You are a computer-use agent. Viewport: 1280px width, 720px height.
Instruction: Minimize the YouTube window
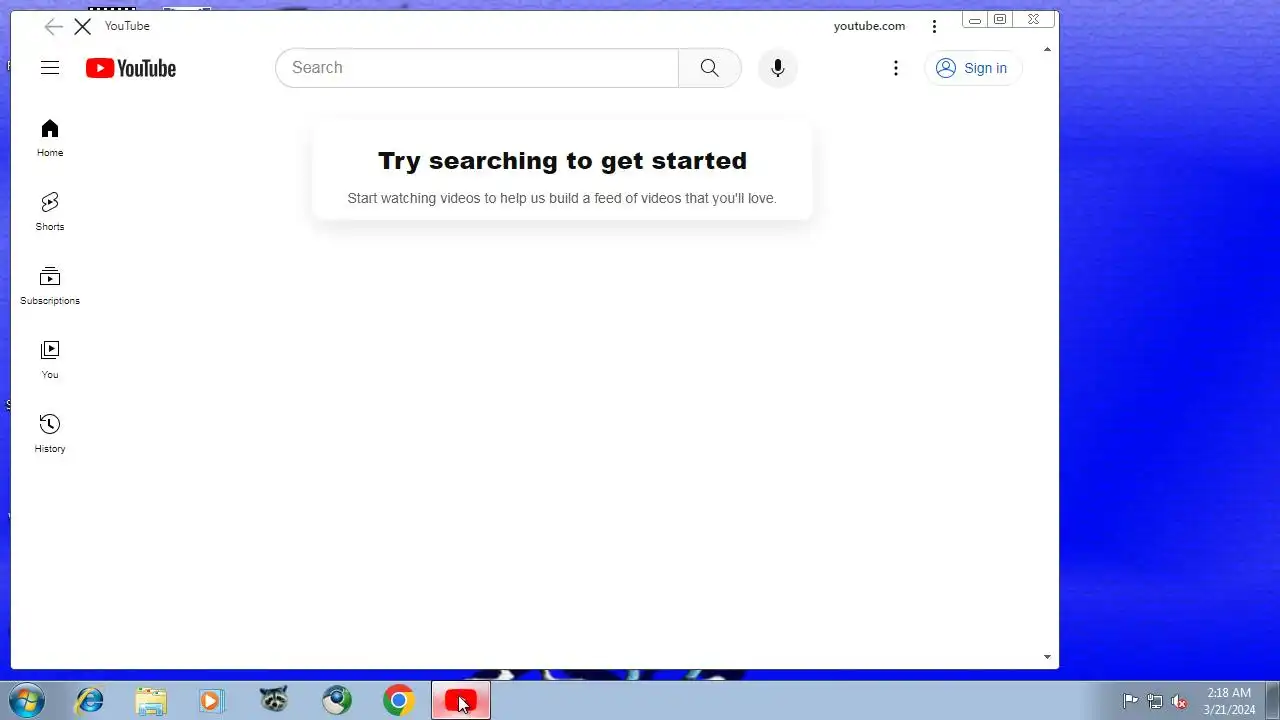pyautogui.click(x=975, y=20)
